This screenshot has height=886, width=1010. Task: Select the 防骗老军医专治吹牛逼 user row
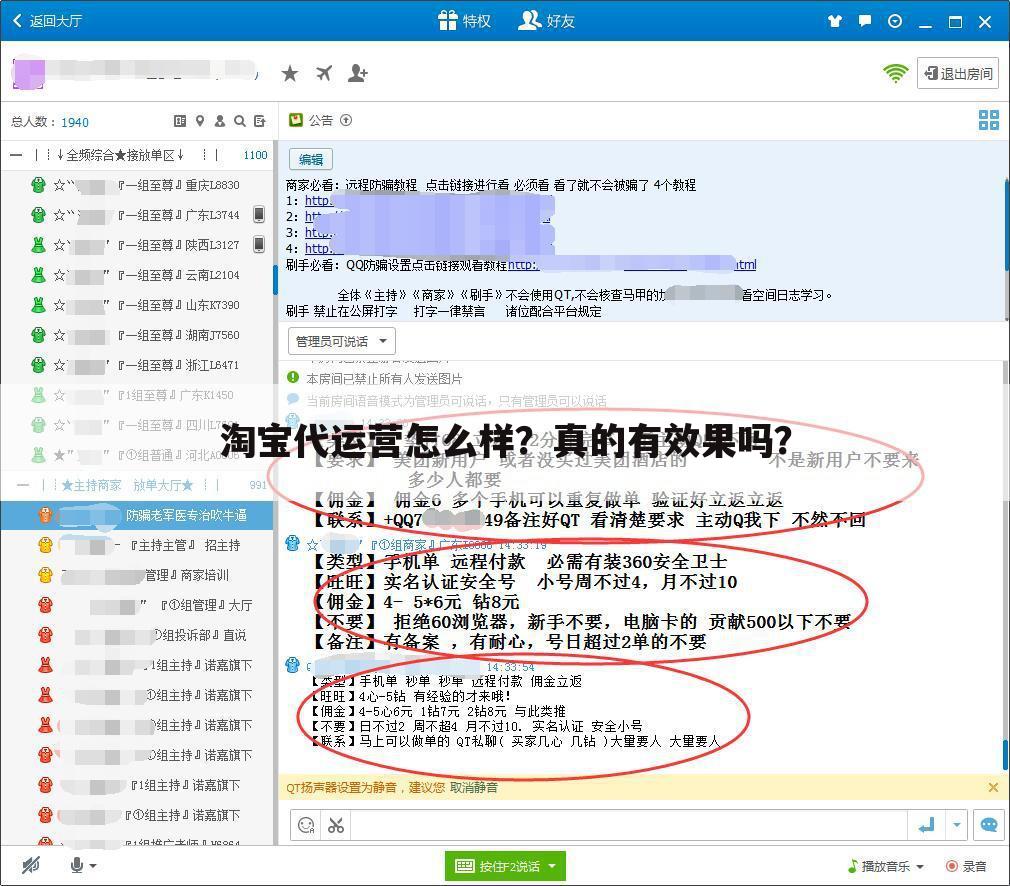138,515
